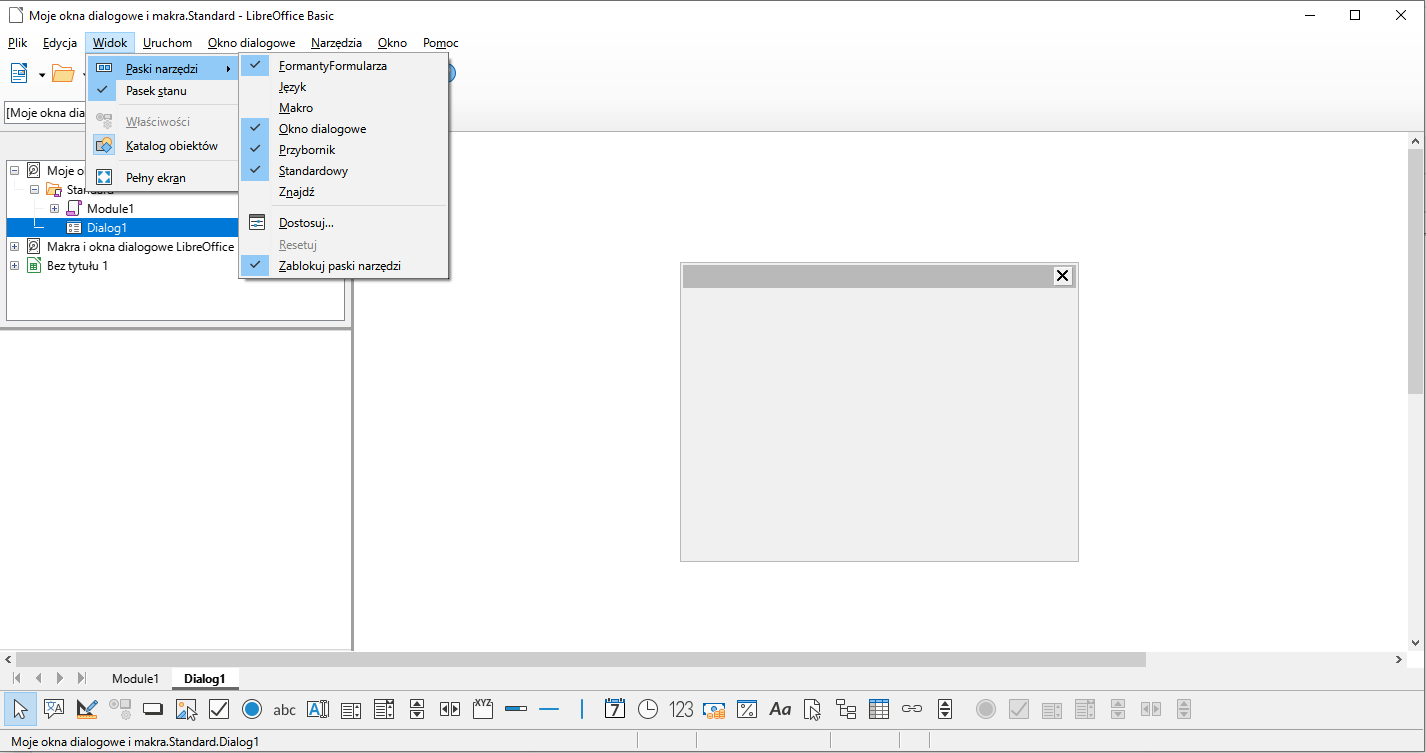This screenshot has height=753, width=1426.
Task: Select the Check Box control tool
Action: [x=219, y=709]
